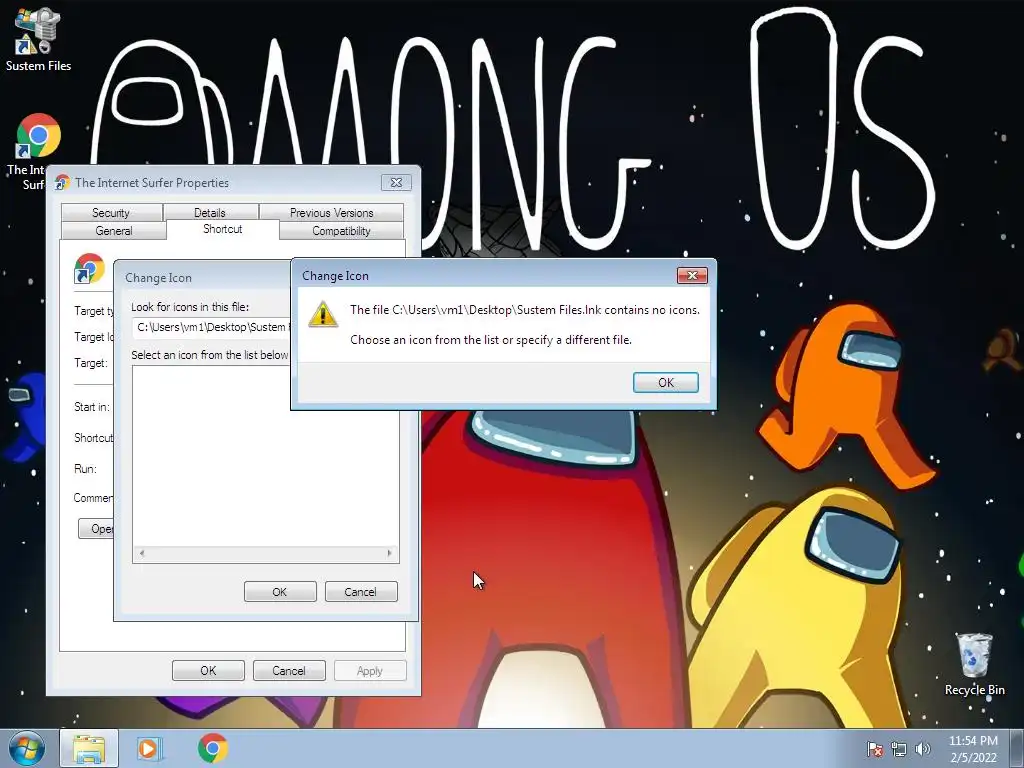Close the Internet Surfer Properties window

tap(396, 183)
